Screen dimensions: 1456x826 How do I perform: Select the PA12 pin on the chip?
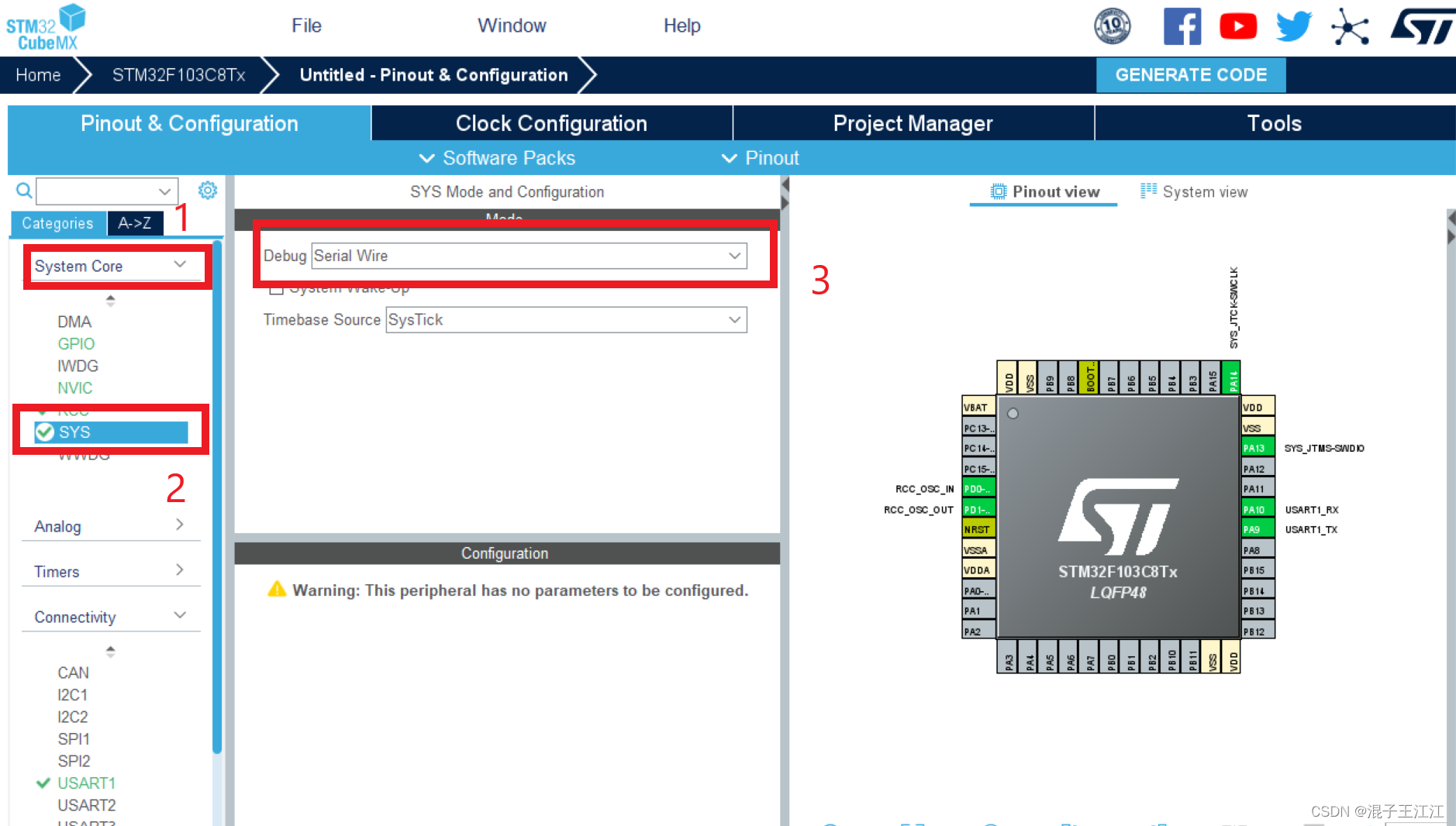click(1258, 468)
